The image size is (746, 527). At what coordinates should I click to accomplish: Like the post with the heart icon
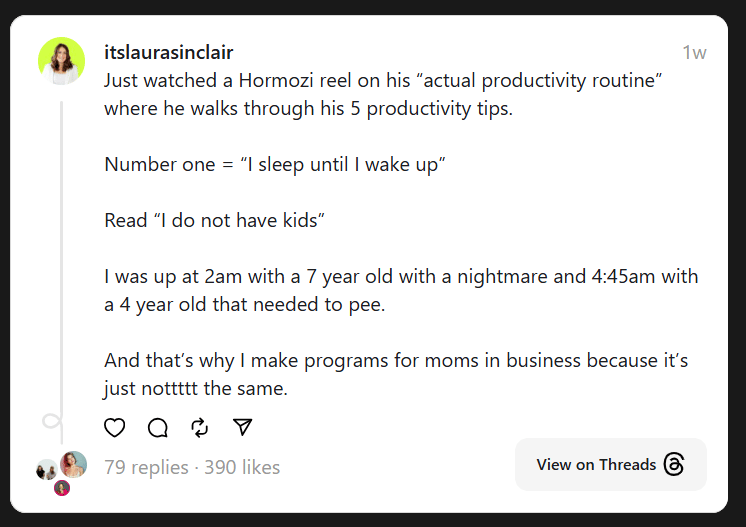115,427
